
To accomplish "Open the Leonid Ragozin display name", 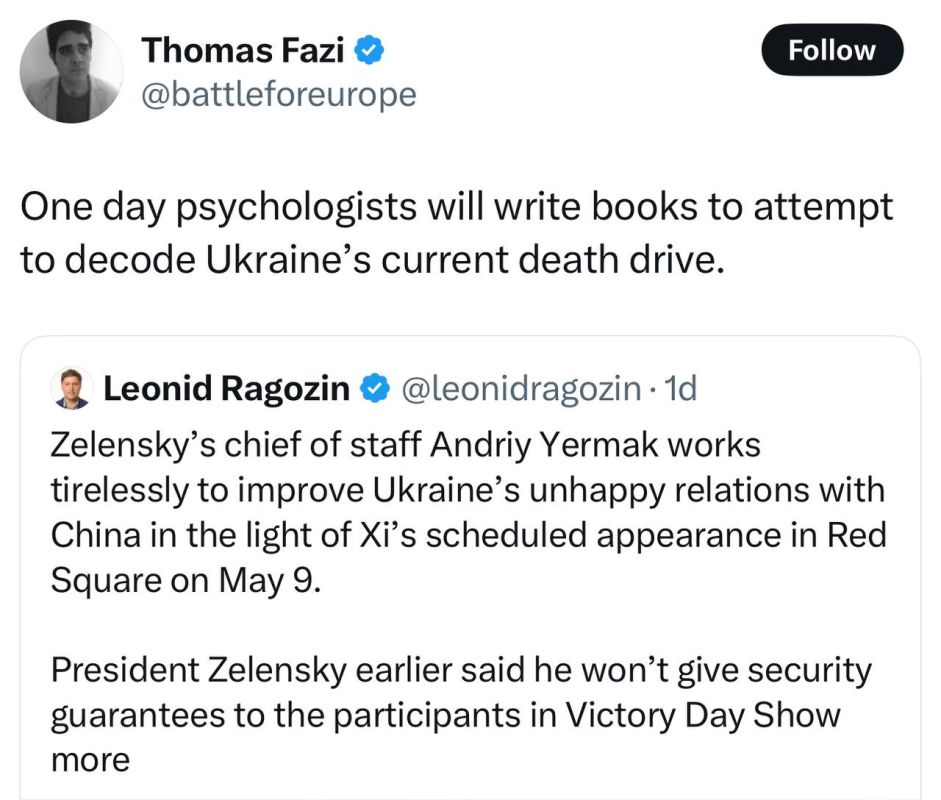I will pyautogui.click(x=227, y=389).
